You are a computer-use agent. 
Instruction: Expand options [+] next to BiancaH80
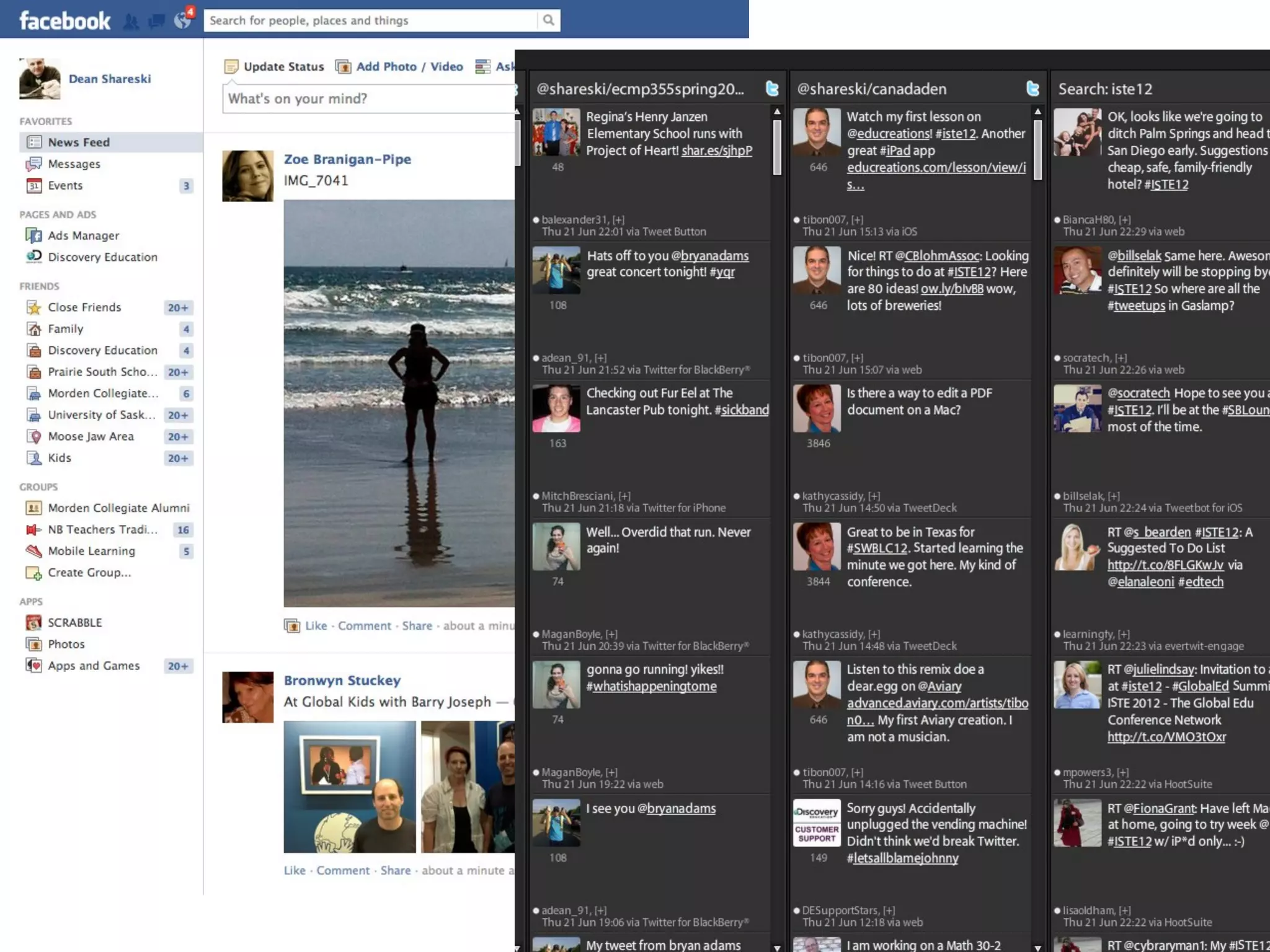pyautogui.click(x=1125, y=219)
